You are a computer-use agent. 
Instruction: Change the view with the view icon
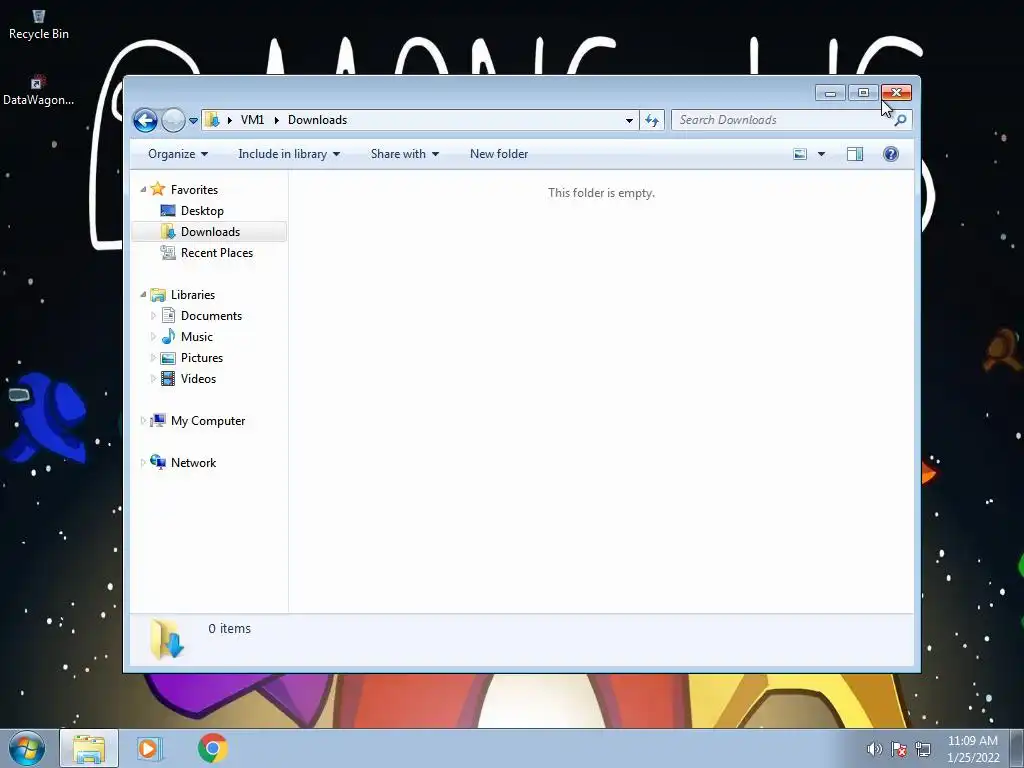point(800,154)
